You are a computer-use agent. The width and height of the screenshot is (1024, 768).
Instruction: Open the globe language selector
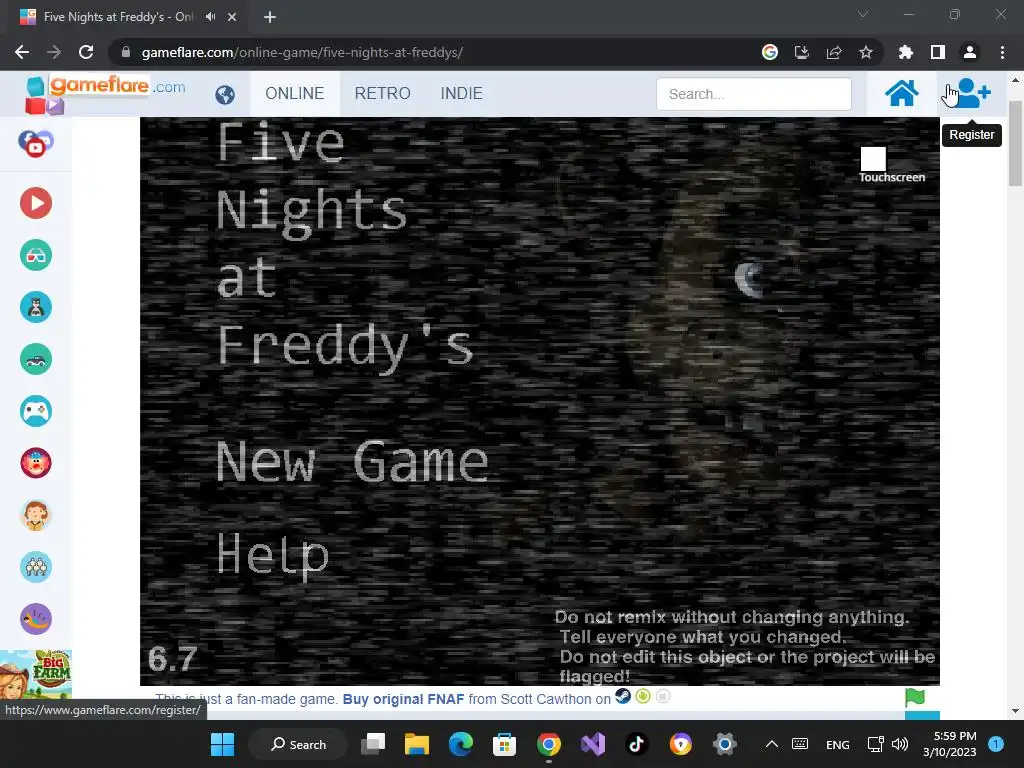pos(225,95)
